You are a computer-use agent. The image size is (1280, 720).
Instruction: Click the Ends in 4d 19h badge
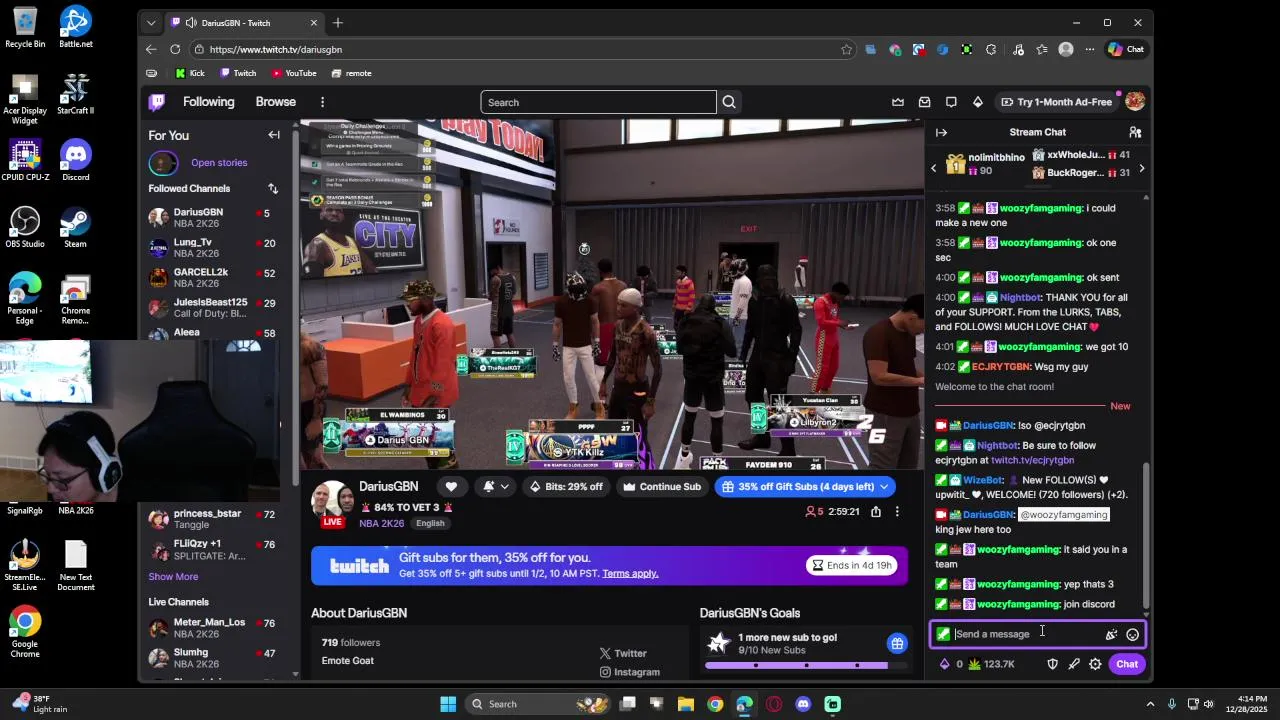(852, 566)
